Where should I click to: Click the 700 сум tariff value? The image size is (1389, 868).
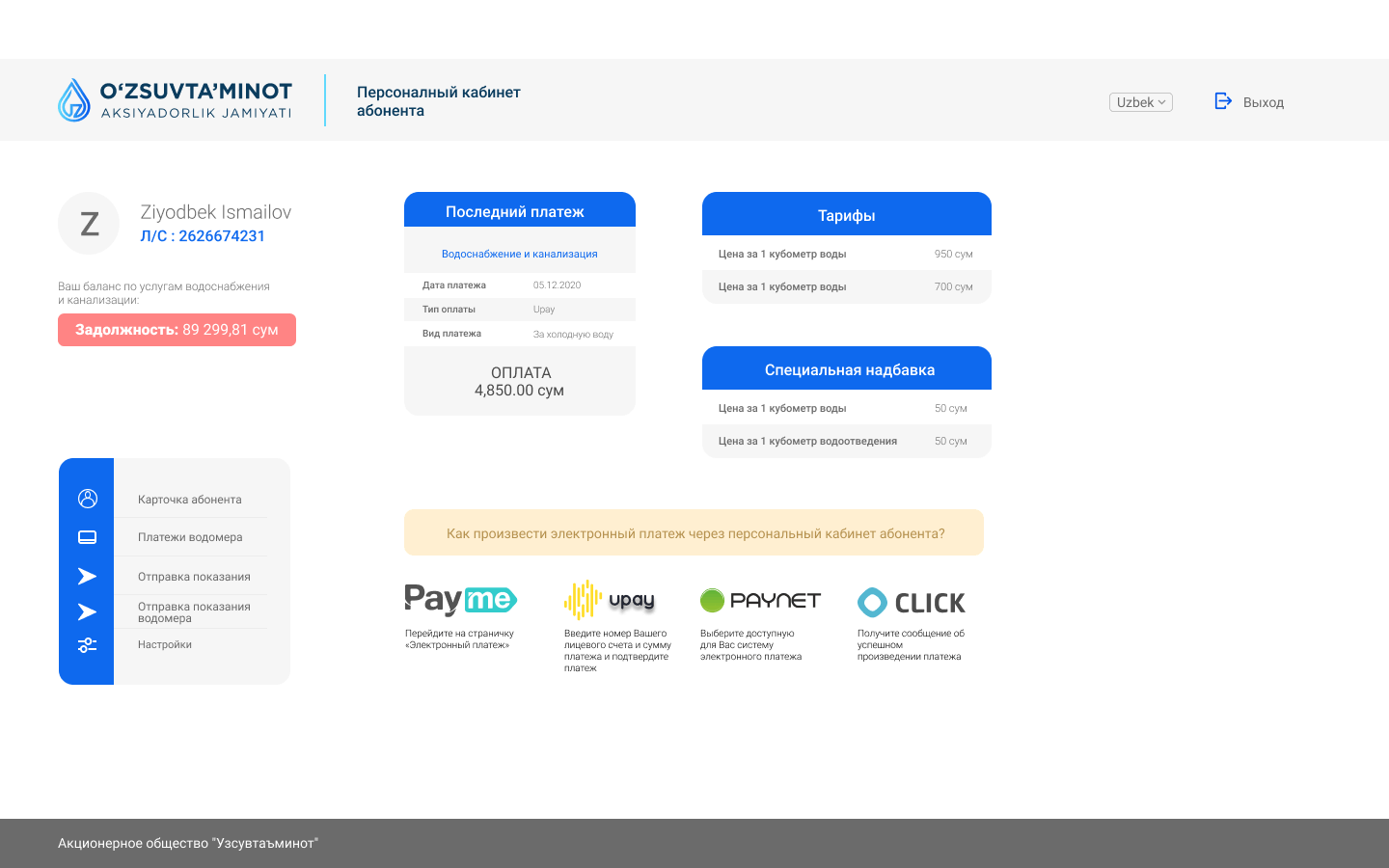[954, 287]
